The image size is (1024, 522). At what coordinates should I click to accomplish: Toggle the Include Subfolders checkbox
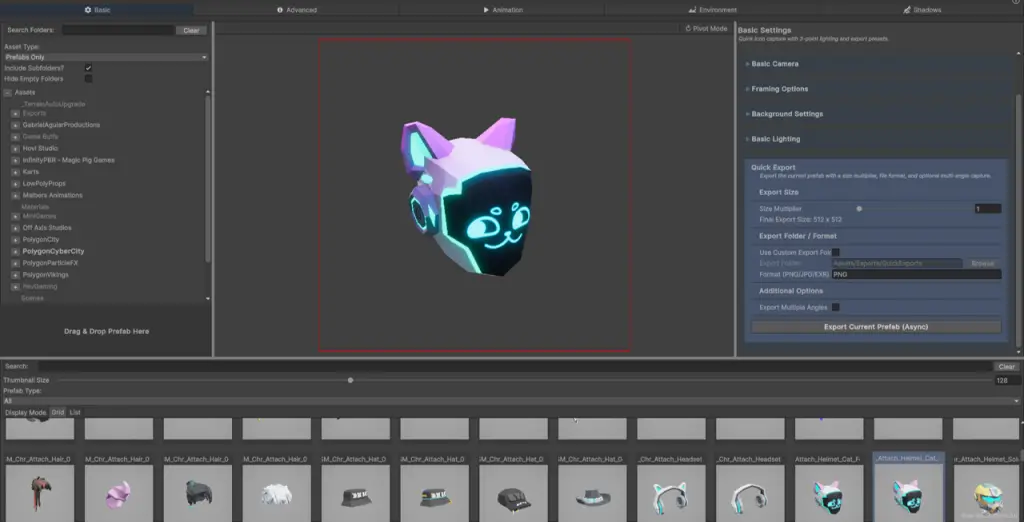point(89,68)
